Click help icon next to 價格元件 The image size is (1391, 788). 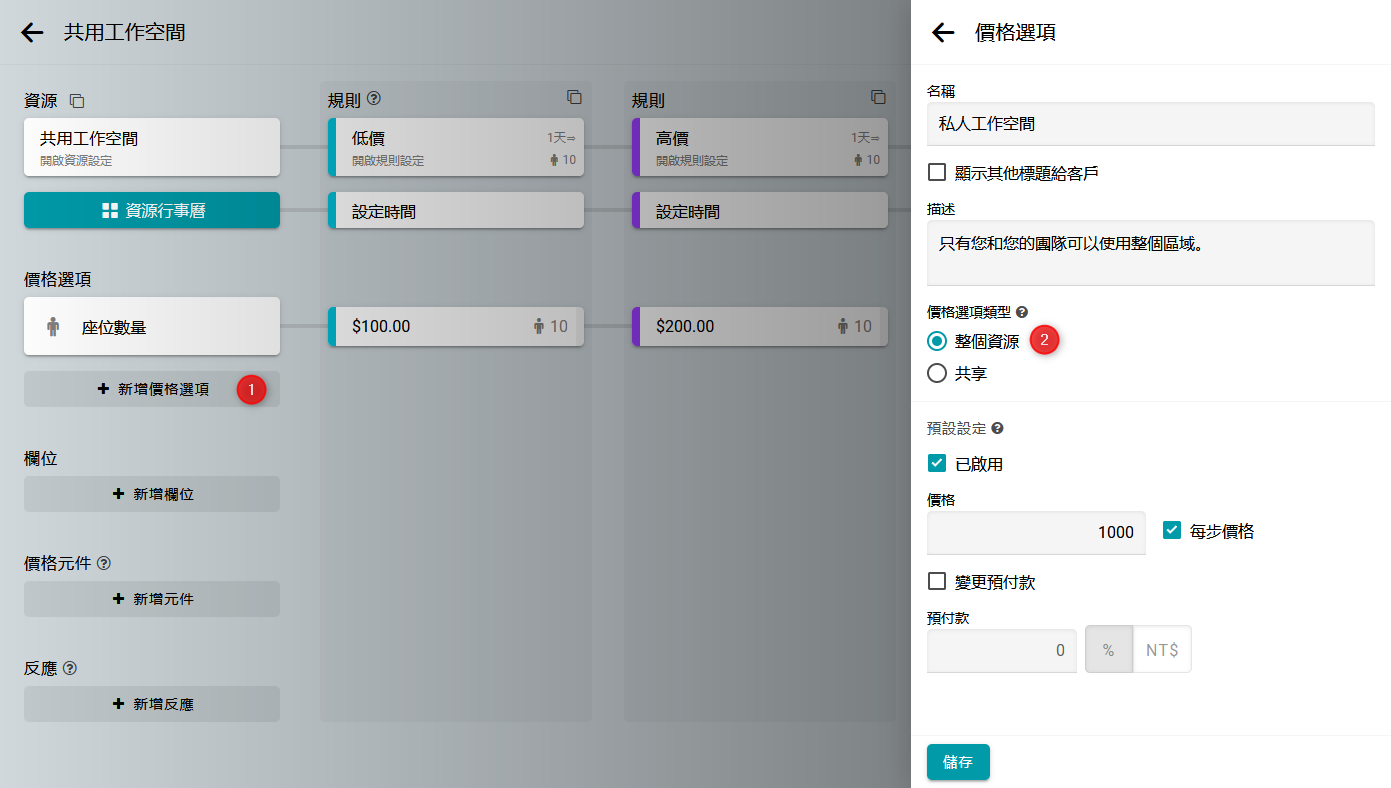(104, 563)
